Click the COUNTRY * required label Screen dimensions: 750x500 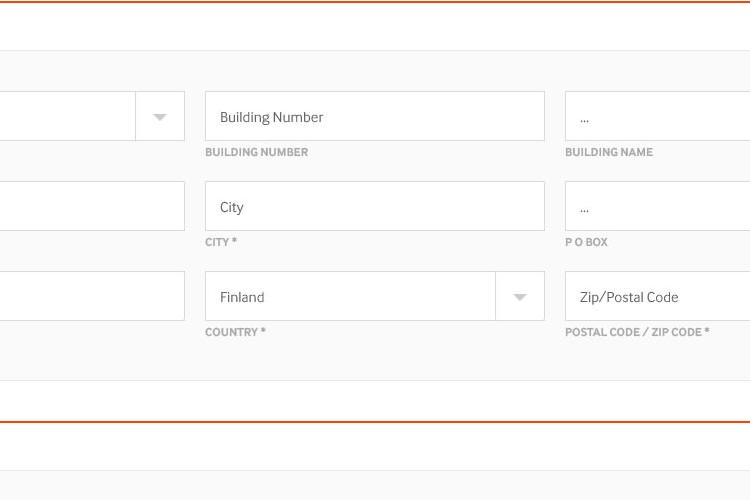[x=235, y=332]
